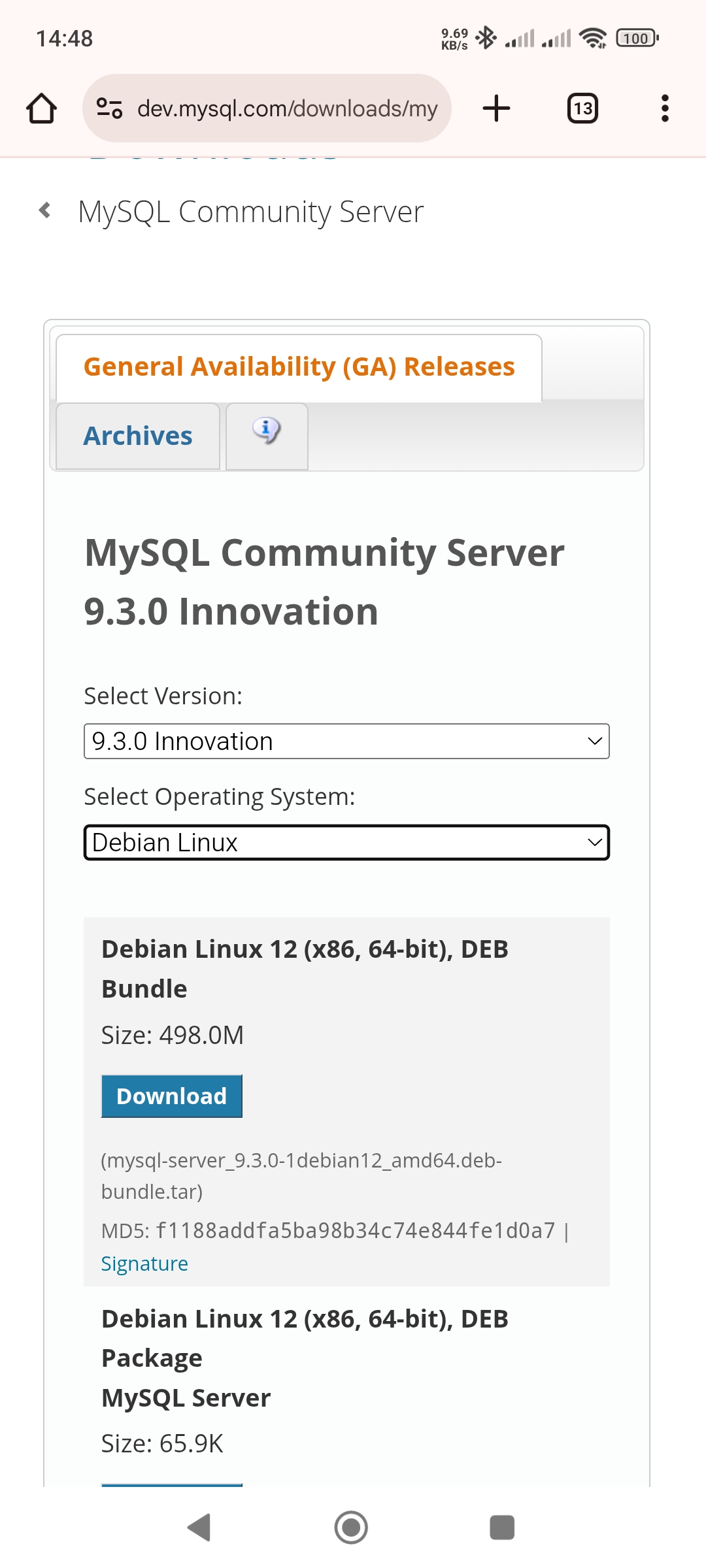706x1568 pixels.
Task: Tap the browser home icon
Action: tap(41, 108)
